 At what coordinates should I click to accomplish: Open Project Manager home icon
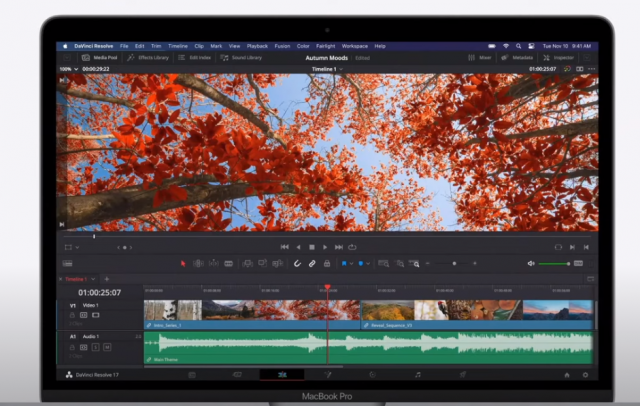click(x=567, y=375)
